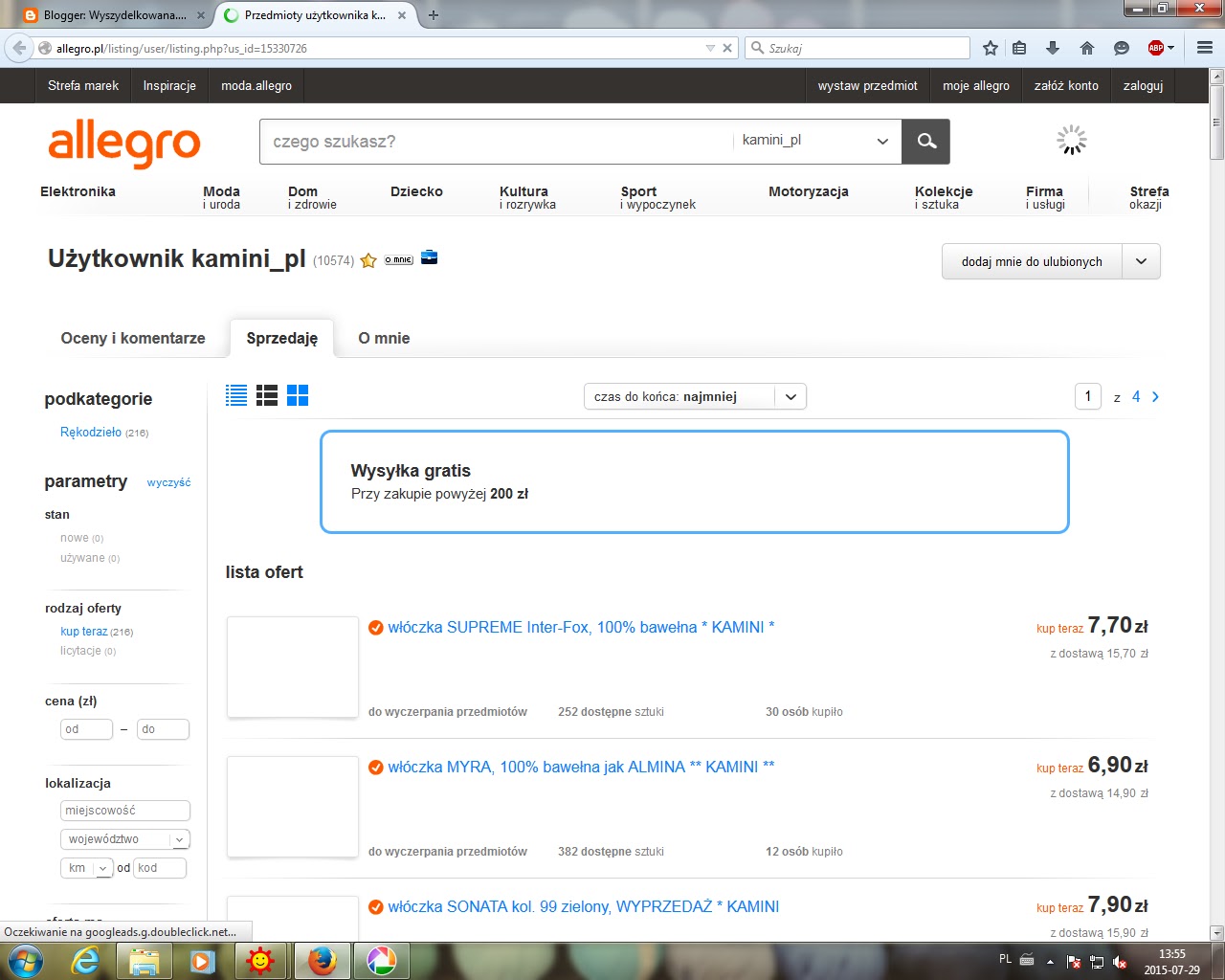This screenshot has width=1225, height=980.
Task: Click the magnifier search button
Action: 925,142
